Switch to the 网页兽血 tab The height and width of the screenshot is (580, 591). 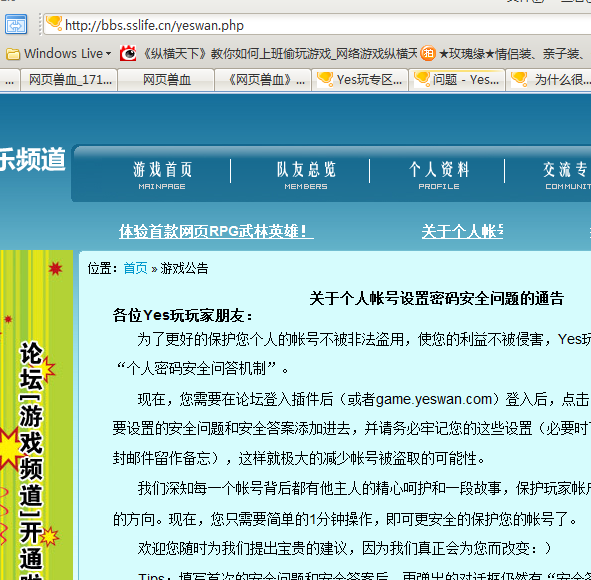tap(166, 80)
